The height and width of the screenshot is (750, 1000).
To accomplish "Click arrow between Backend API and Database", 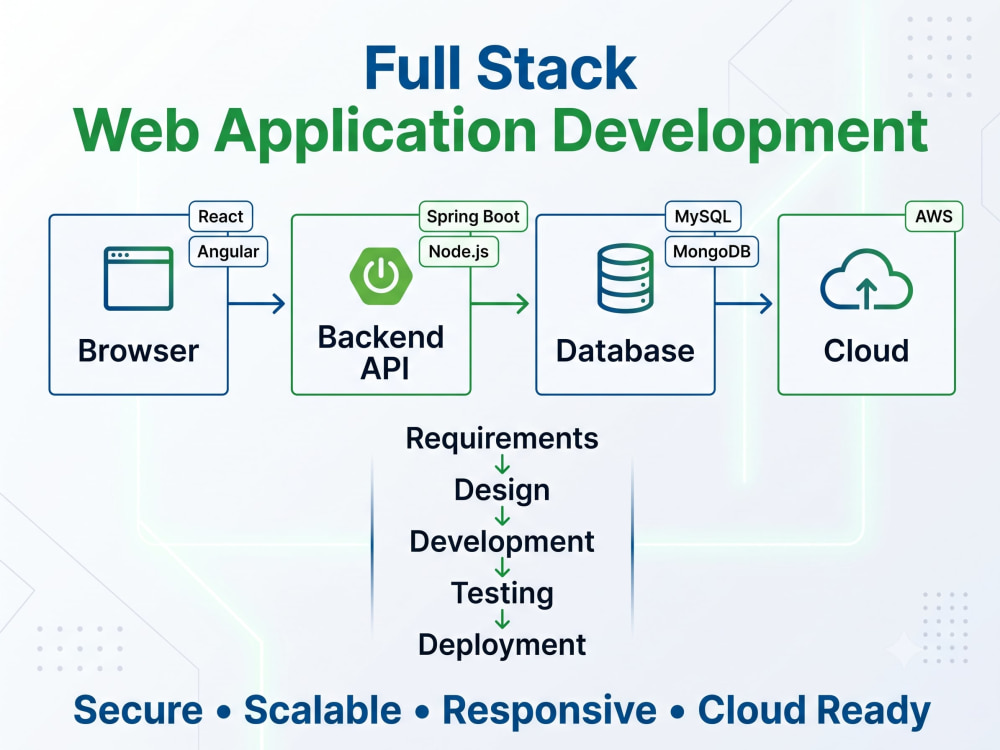I will [500, 304].
